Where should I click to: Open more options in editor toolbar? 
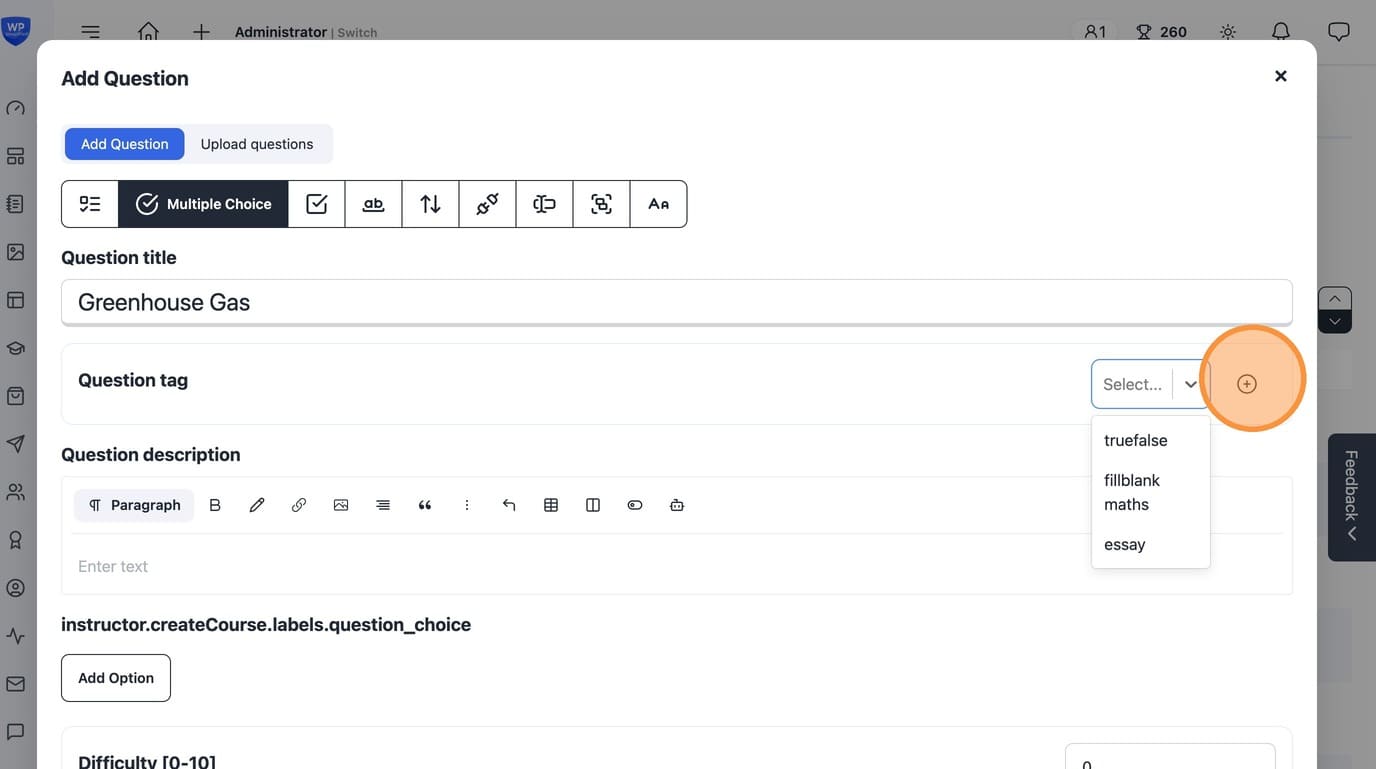[x=467, y=505]
